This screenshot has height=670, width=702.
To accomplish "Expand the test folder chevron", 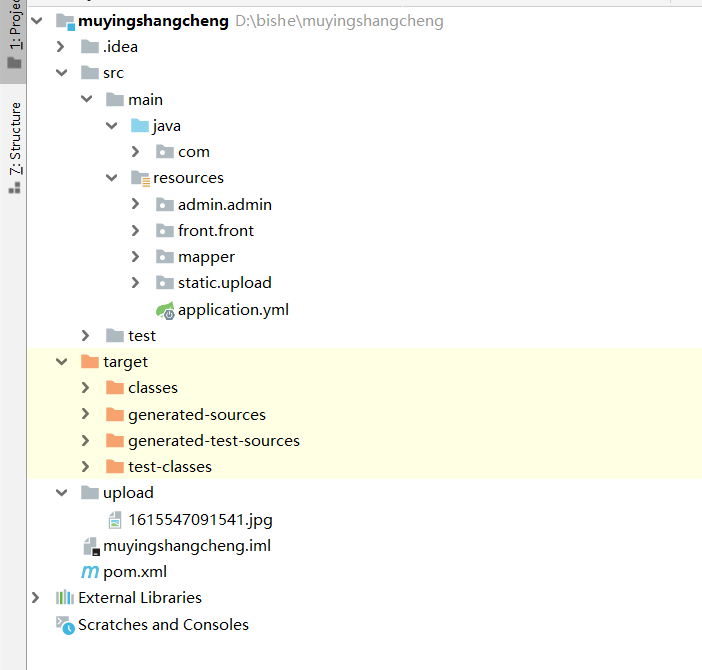I will [x=86, y=335].
